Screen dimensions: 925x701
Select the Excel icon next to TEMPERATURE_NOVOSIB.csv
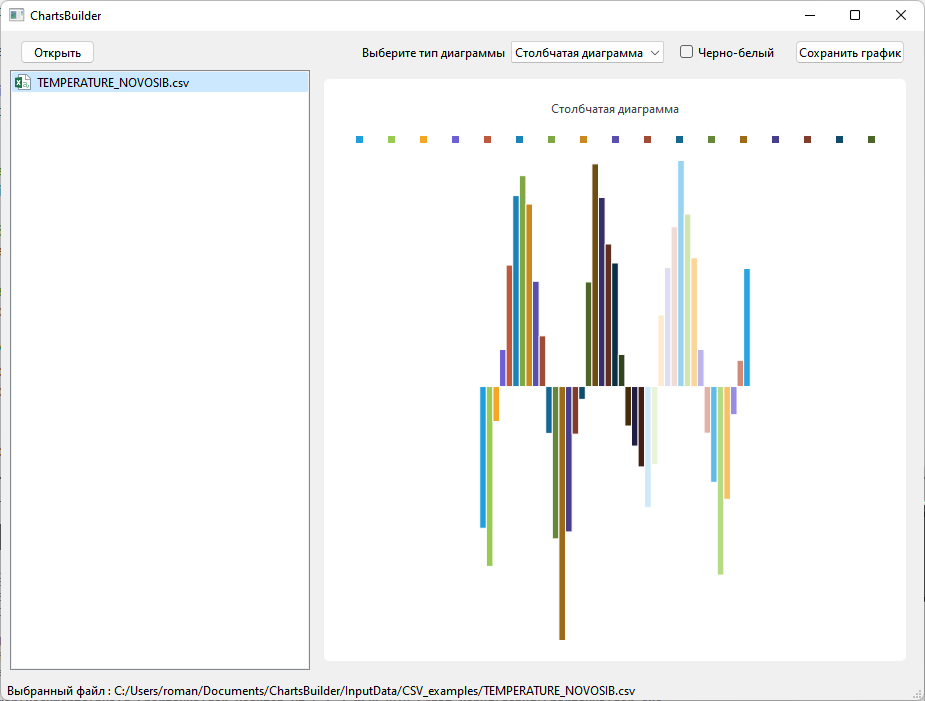coord(22,82)
